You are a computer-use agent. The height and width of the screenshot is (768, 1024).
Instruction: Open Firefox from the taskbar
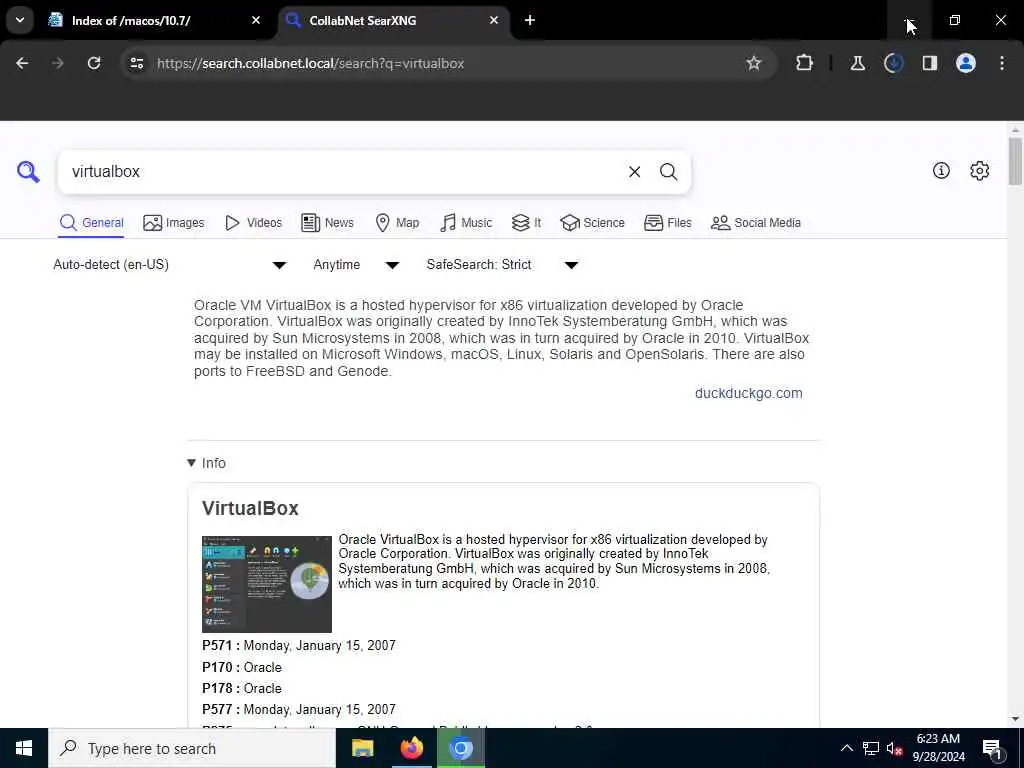[411, 748]
